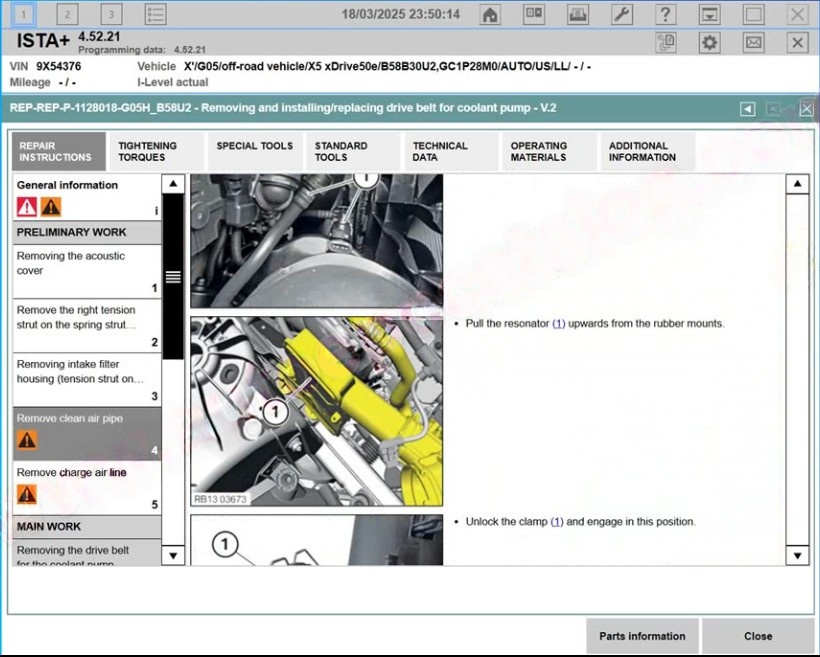The height and width of the screenshot is (657, 820).
Task: Open the Standard Tools tab
Action: [x=353, y=151]
